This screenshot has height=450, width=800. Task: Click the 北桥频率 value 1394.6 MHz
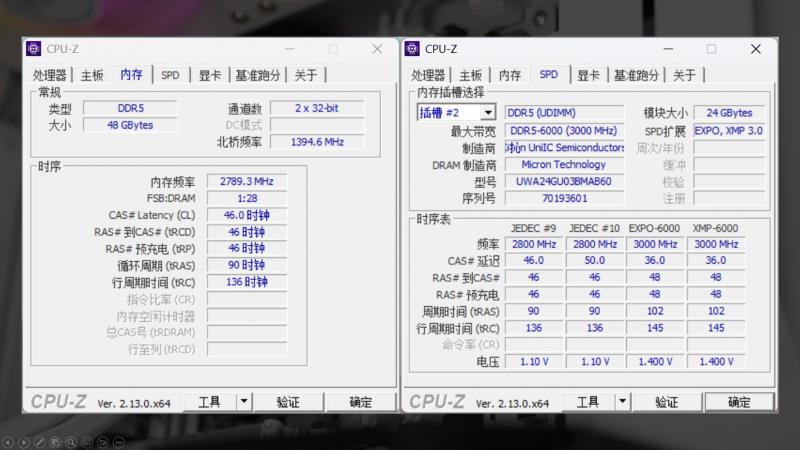point(317,142)
